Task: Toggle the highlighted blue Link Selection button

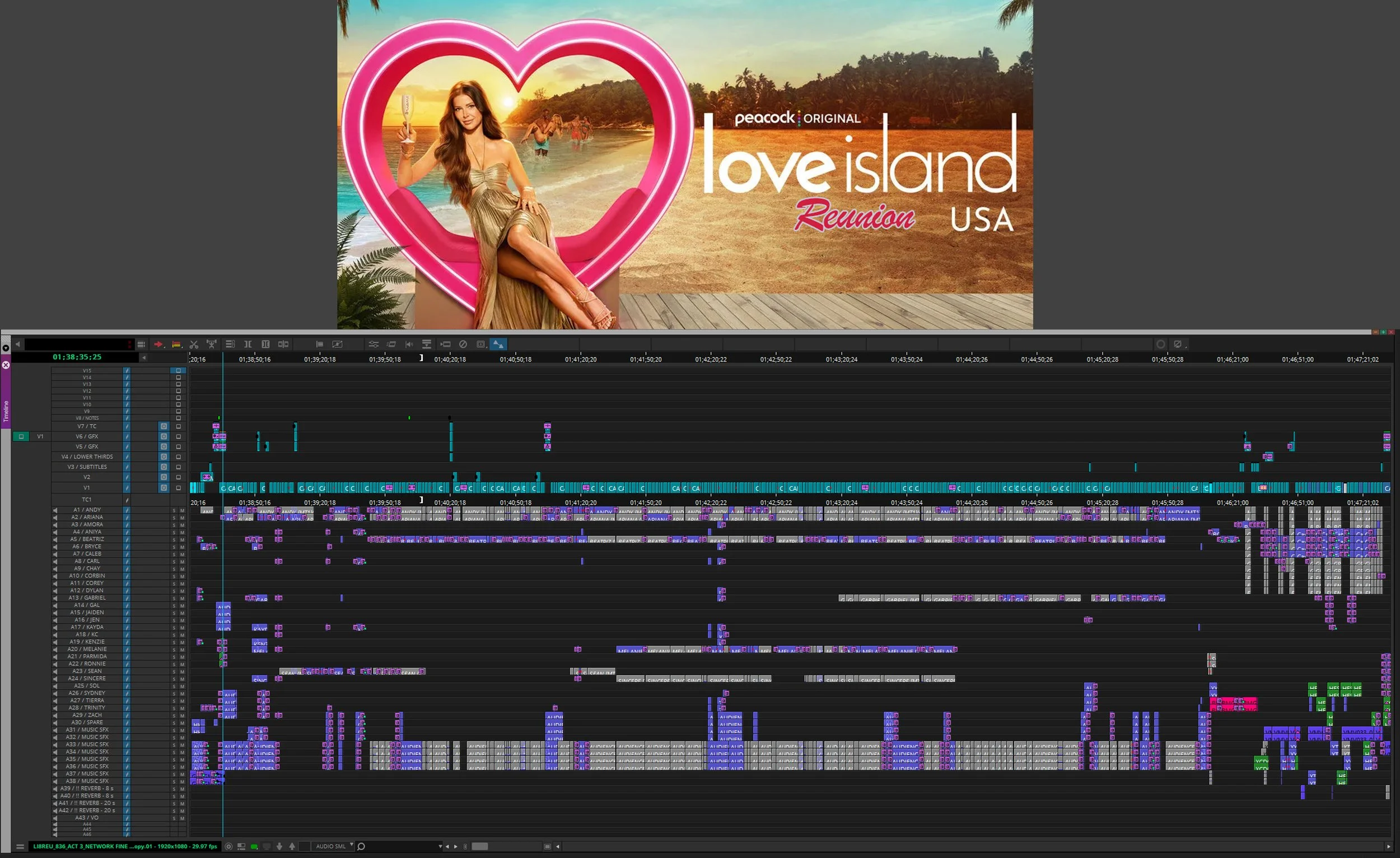Action: pyautogui.click(x=498, y=344)
